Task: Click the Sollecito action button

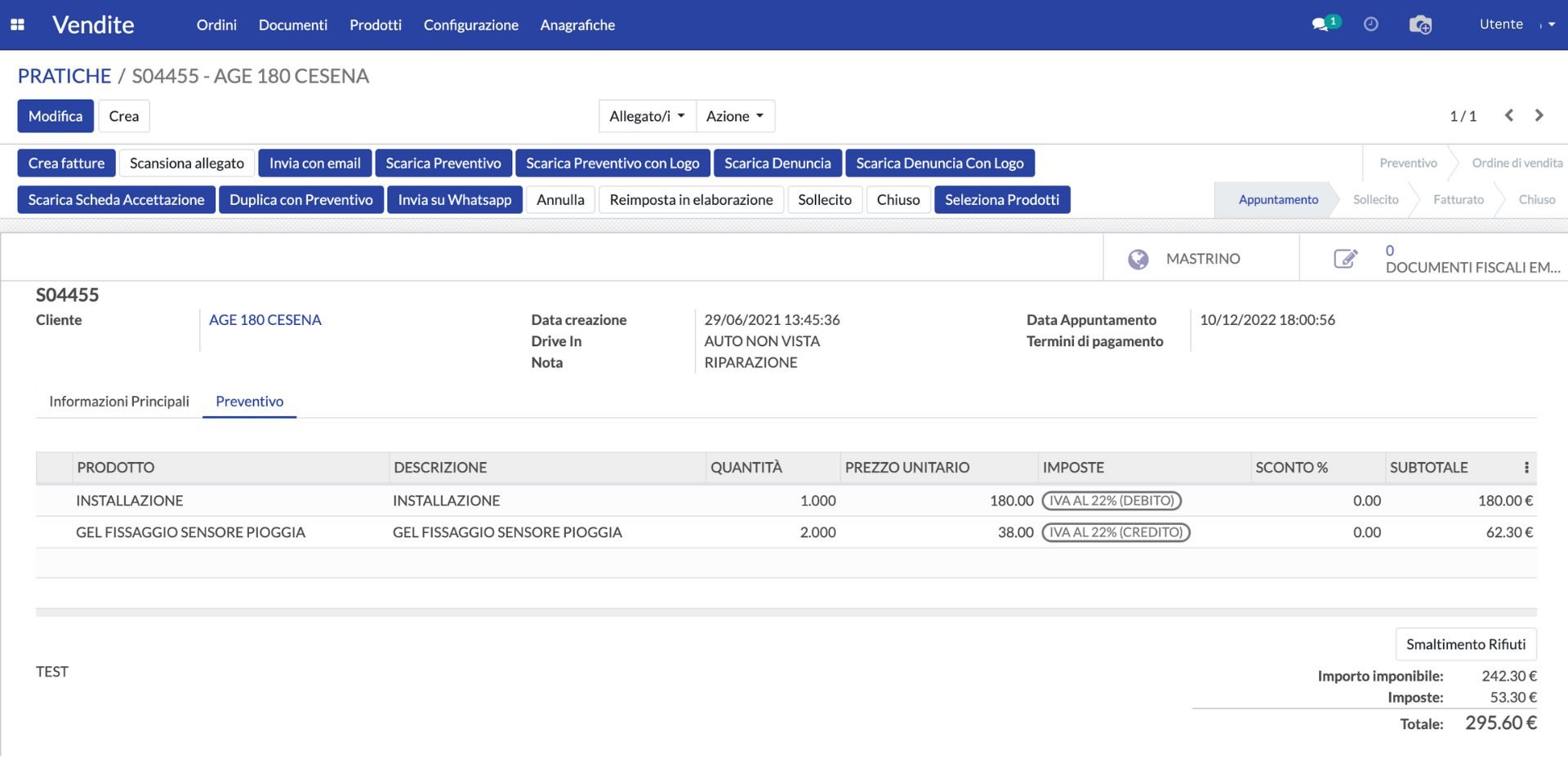Action: click(x=825, y=200)
